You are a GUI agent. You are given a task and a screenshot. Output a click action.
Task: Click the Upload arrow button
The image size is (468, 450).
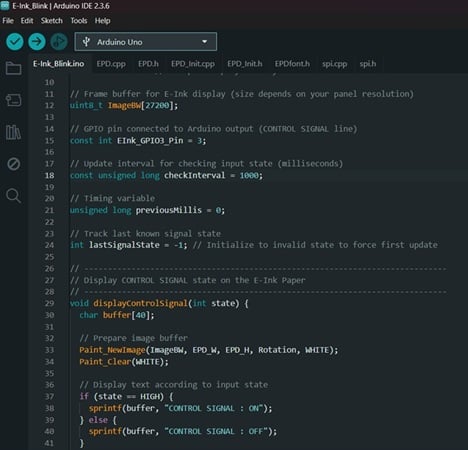tap(37, 42)
